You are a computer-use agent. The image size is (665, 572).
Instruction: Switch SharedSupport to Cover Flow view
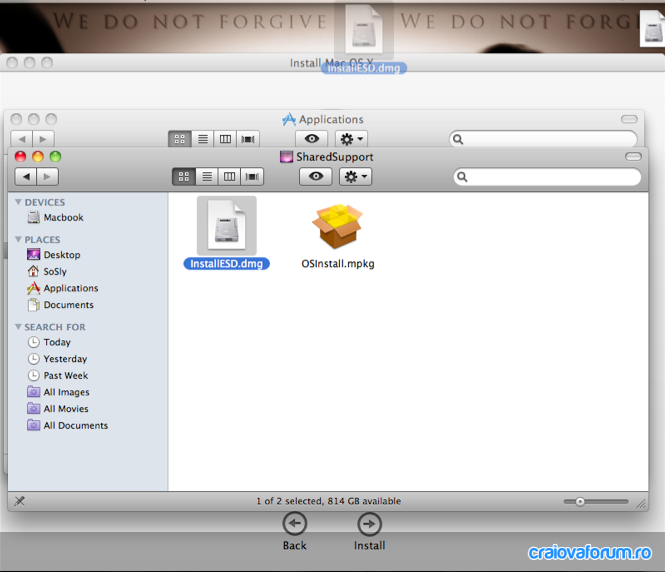coord(252,176)
